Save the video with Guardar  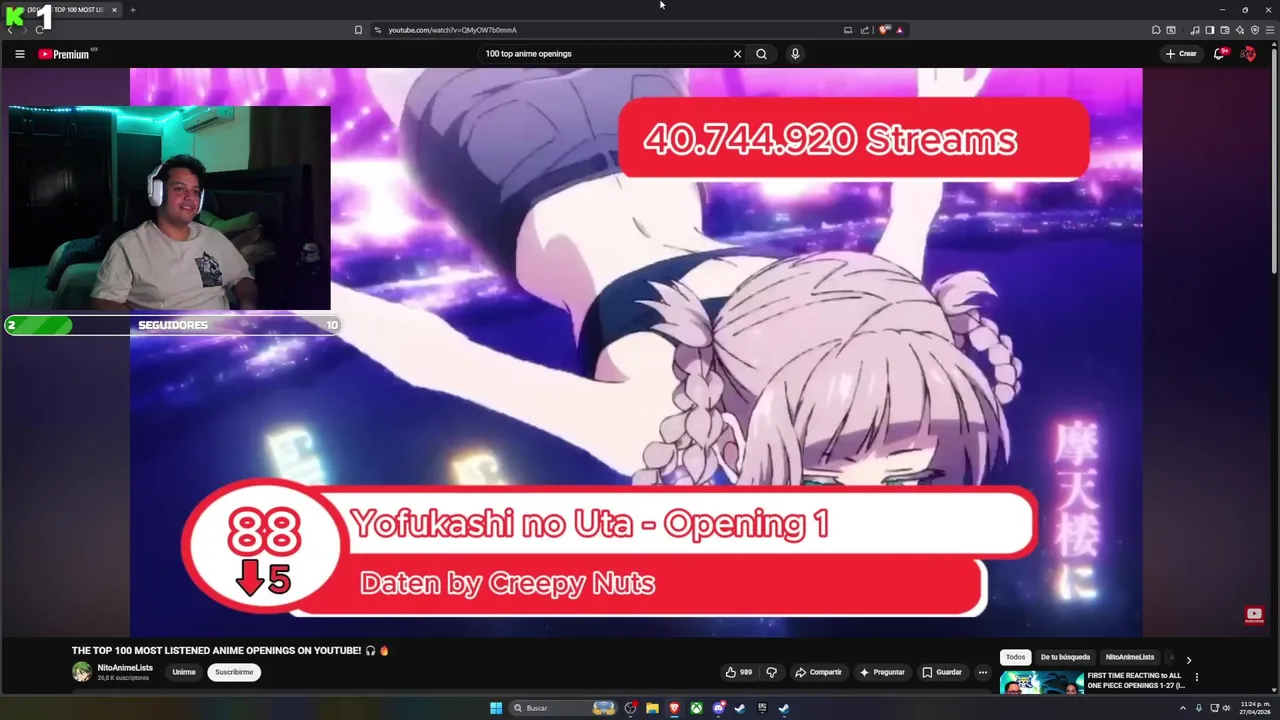click(942, 672)
